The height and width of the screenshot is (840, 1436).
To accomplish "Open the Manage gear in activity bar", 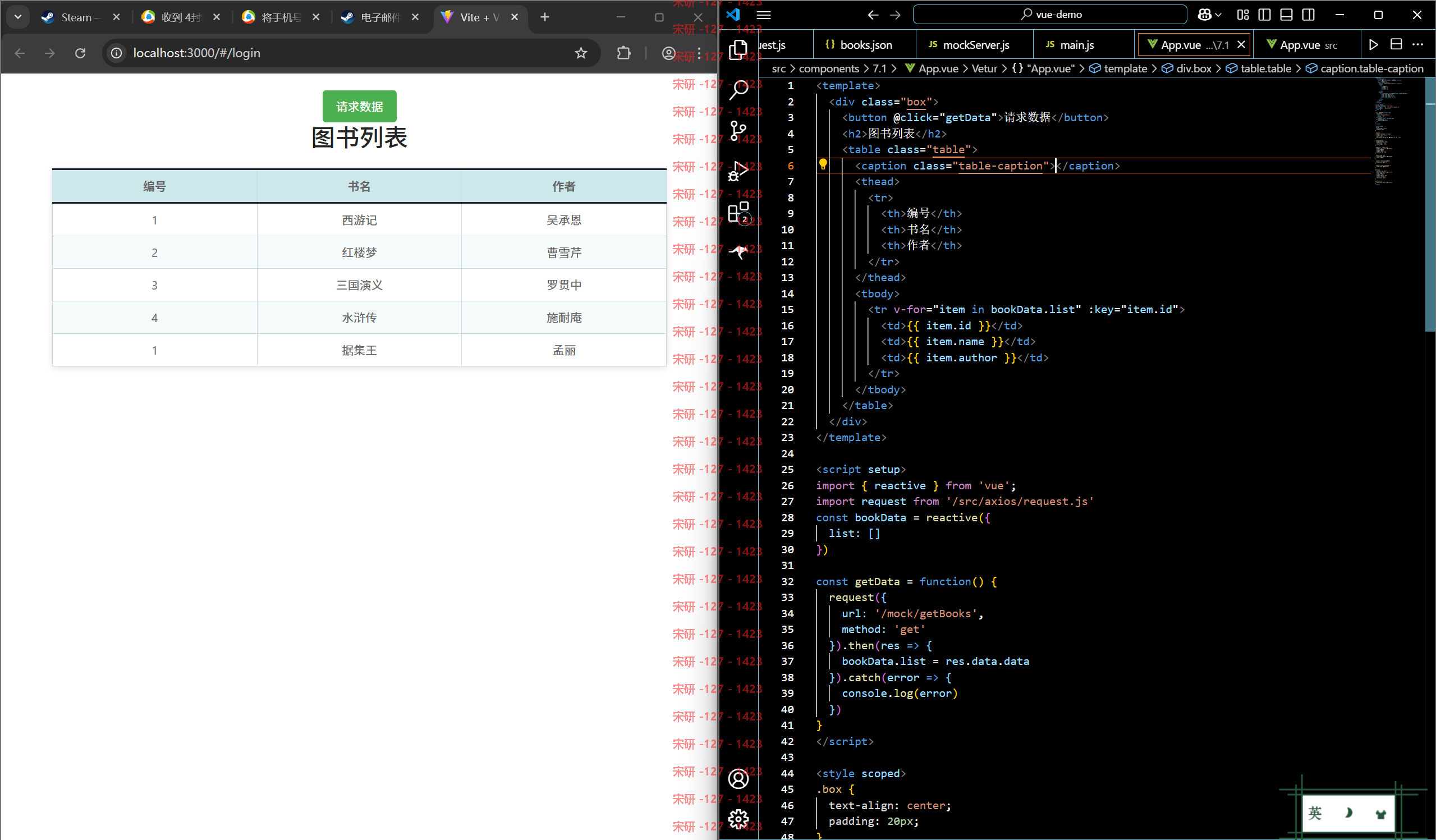I will point(738,819).
